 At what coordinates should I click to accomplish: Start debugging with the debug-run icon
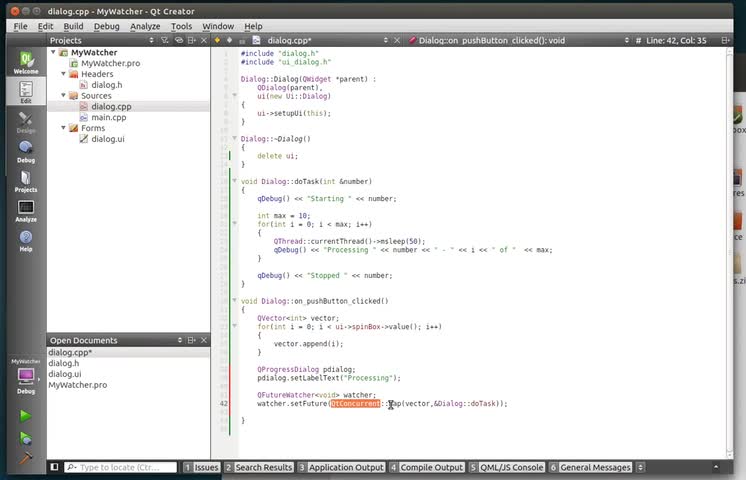[25, 438]
